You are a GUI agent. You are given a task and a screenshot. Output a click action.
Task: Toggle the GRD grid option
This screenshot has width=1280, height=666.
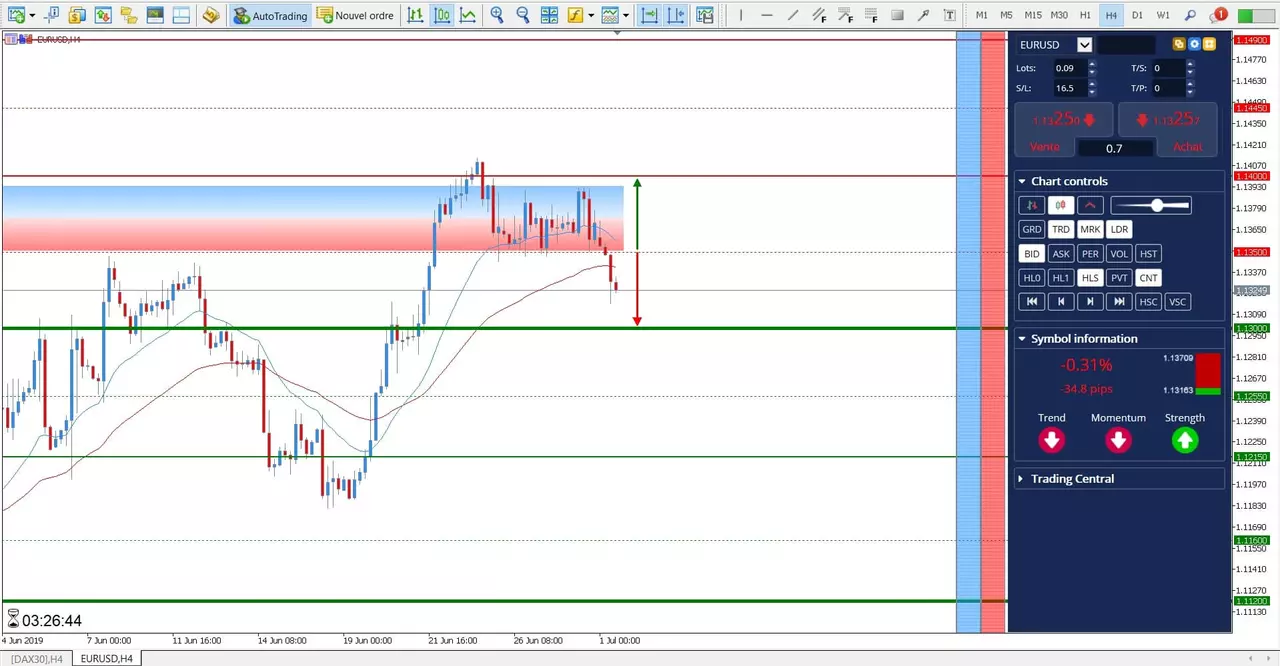click(1031, 229)
